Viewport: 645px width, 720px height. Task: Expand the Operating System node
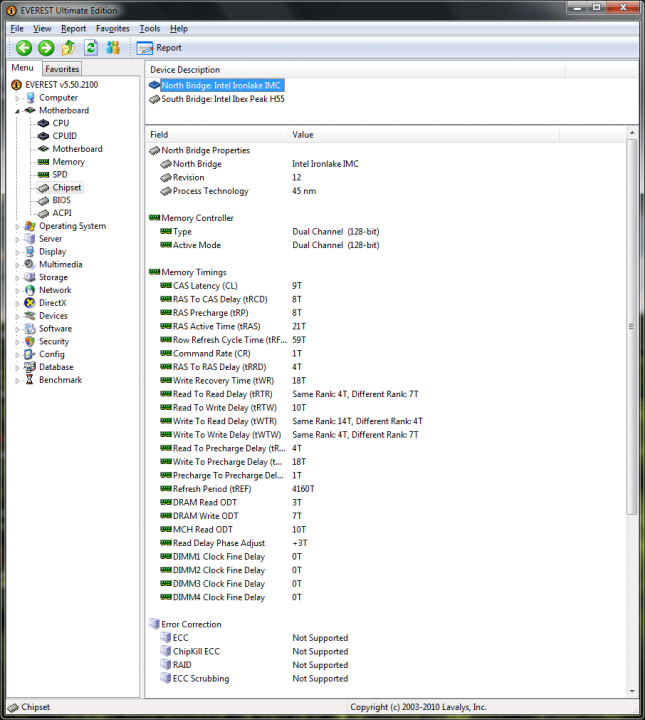[x=17, y=227]
